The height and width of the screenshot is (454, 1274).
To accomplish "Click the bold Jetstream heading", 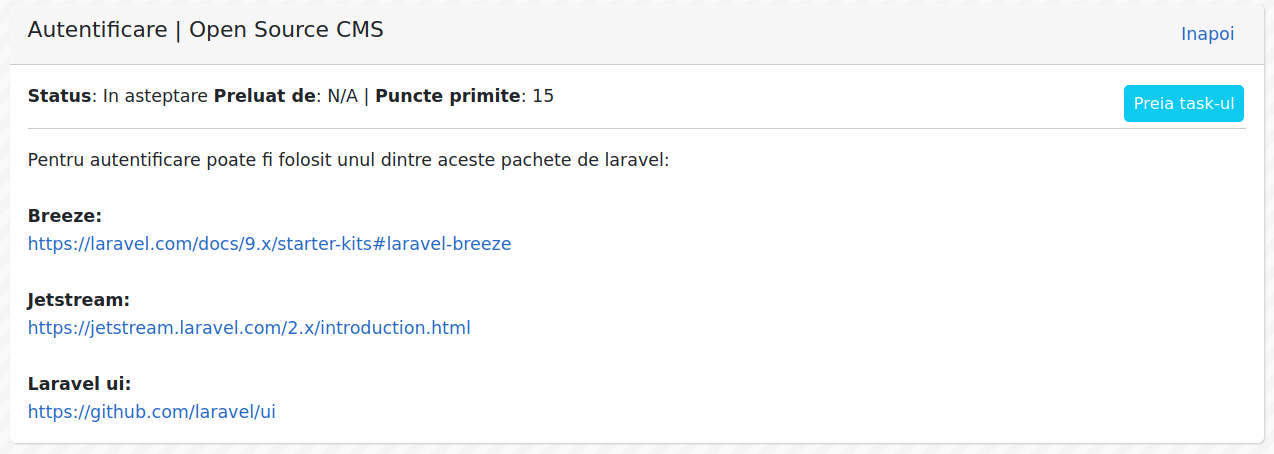I will [79, 300].
